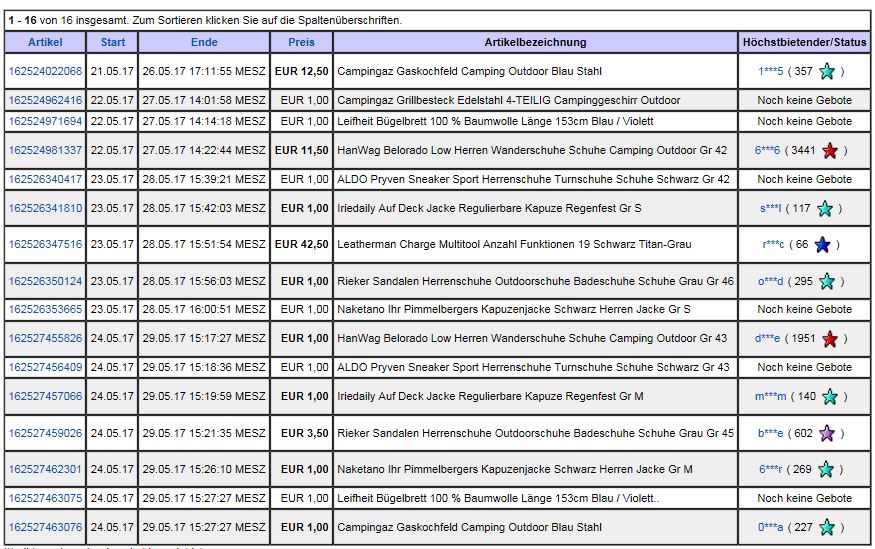Click the turquoise star beside bidder 6***r
The width and height of the screenshot is (875, 549).
(x=826, y=470)
